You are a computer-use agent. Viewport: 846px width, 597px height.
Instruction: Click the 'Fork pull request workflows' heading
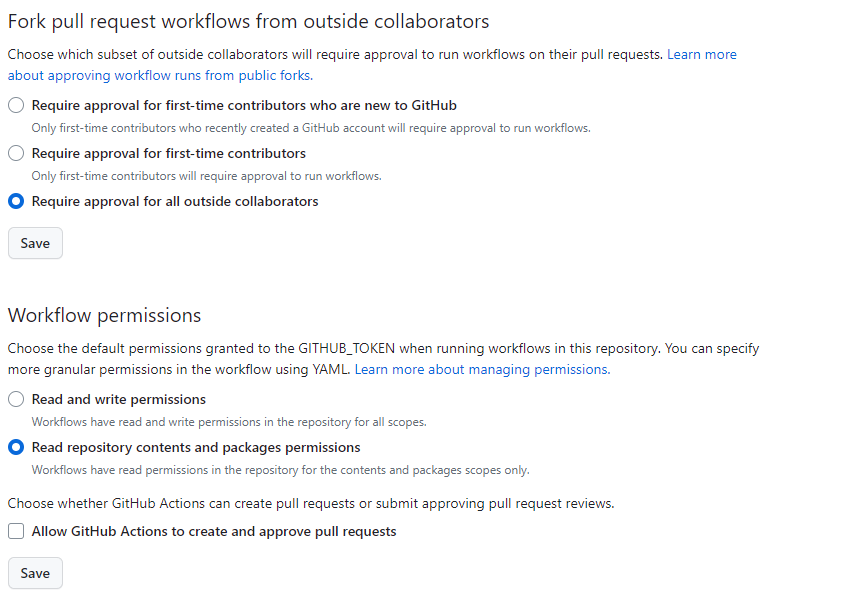tap(248, 22)
